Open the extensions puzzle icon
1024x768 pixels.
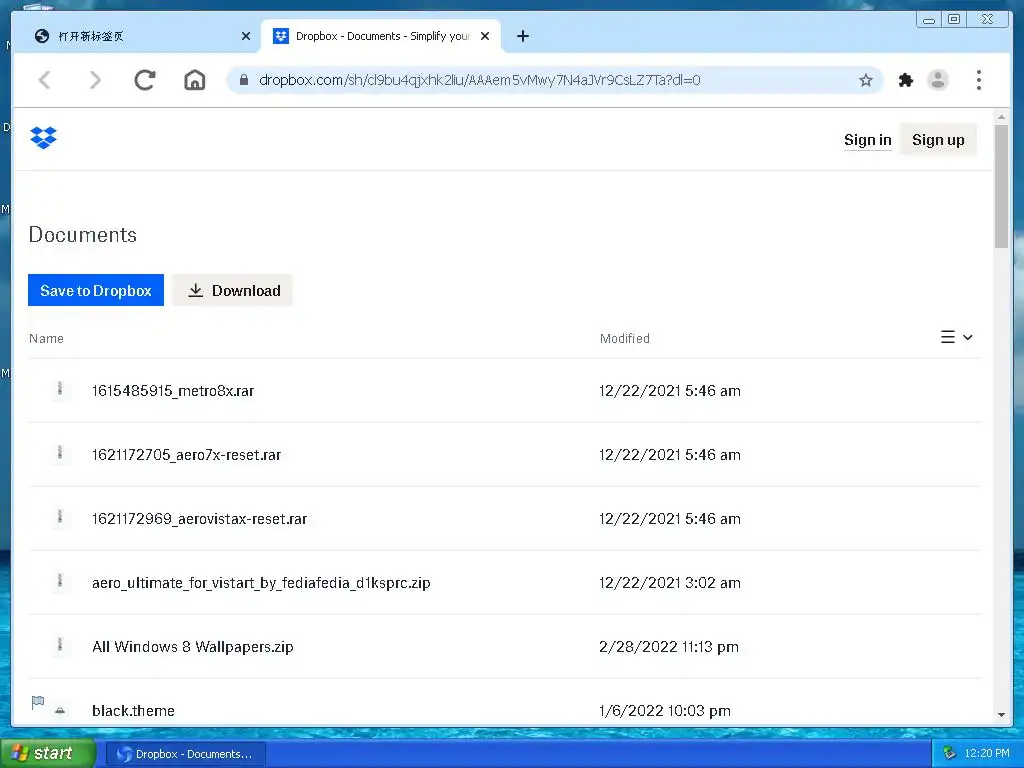[x=906, y=80]
